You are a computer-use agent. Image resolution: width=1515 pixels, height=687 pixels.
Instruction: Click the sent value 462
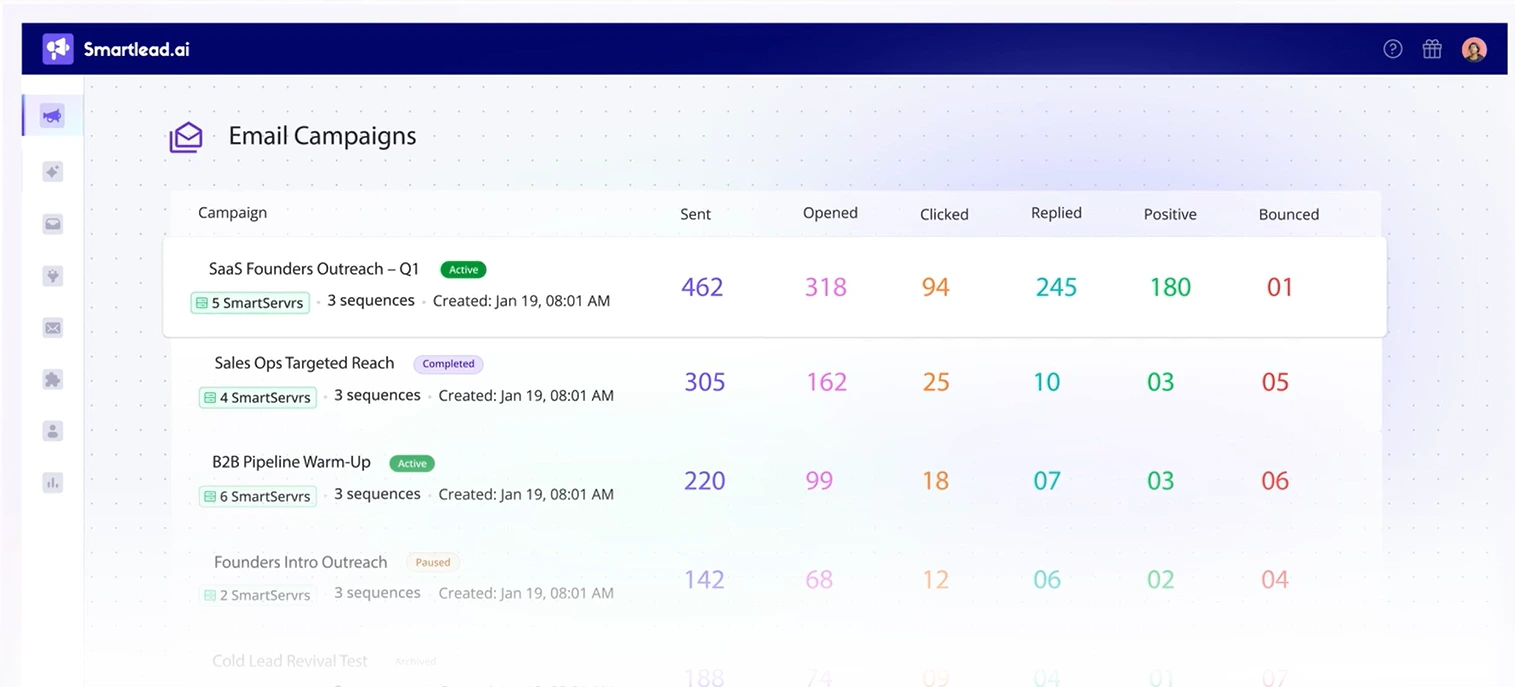[x=702, y=287]
